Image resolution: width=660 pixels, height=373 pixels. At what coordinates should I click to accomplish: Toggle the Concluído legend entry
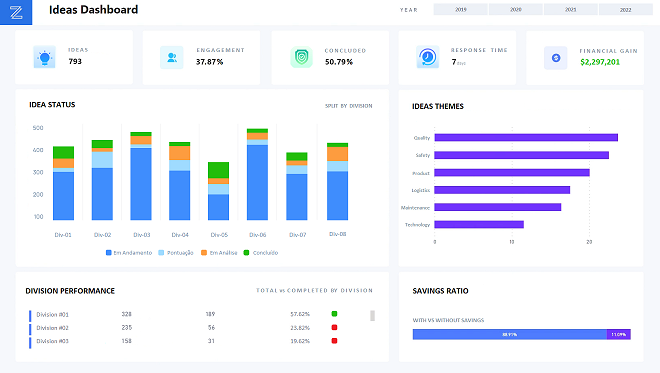pos(261,253)
